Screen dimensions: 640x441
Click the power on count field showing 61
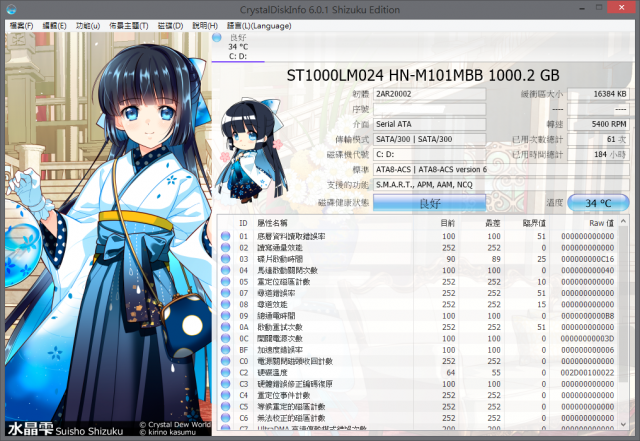(598, 139)
